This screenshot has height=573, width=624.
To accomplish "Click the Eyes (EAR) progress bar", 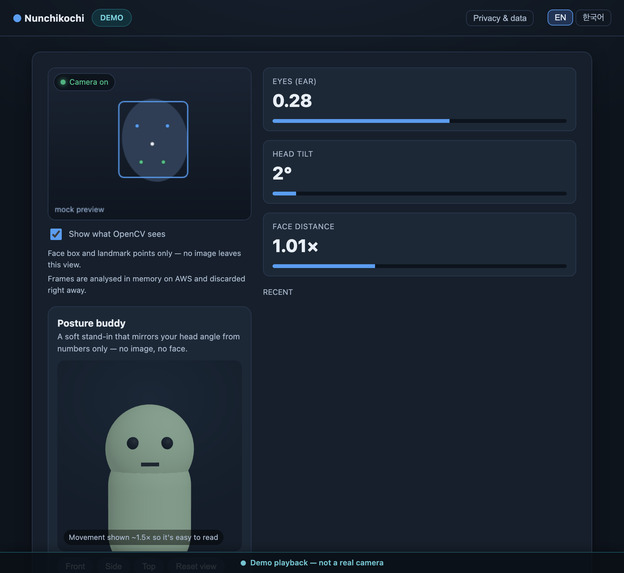I will (419, 121).
